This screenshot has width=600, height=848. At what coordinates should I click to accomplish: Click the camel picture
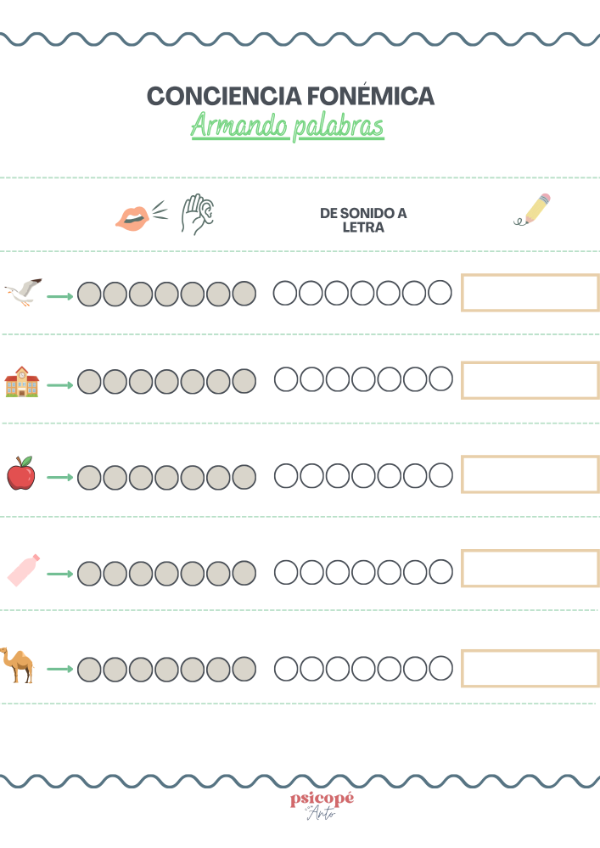(x=17, y=665)
